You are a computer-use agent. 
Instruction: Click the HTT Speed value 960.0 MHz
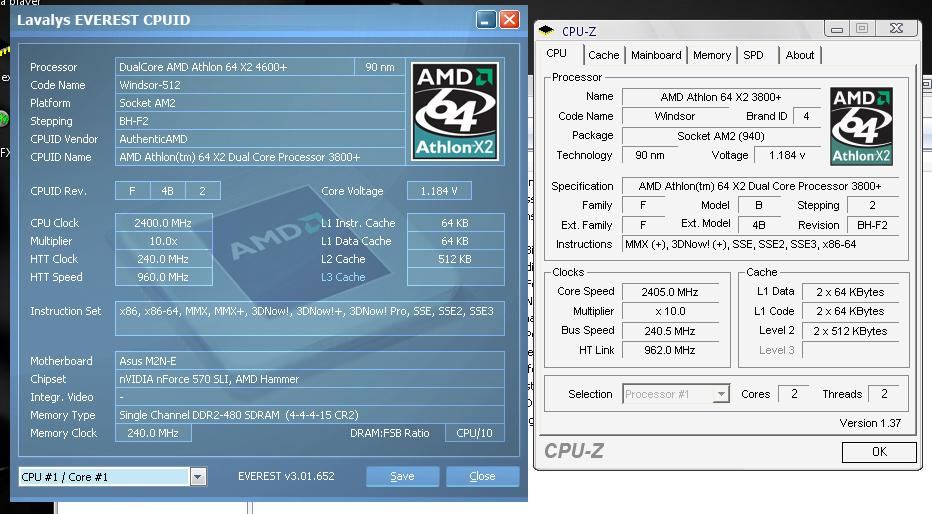[x=163, y=277]
